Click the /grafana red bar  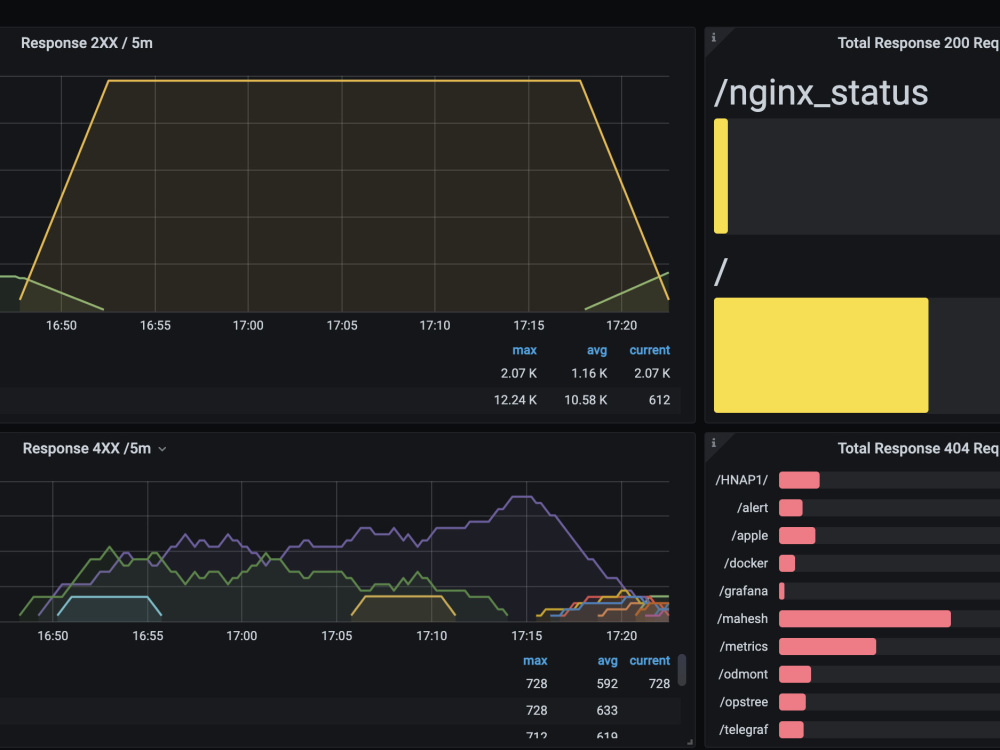782,591
